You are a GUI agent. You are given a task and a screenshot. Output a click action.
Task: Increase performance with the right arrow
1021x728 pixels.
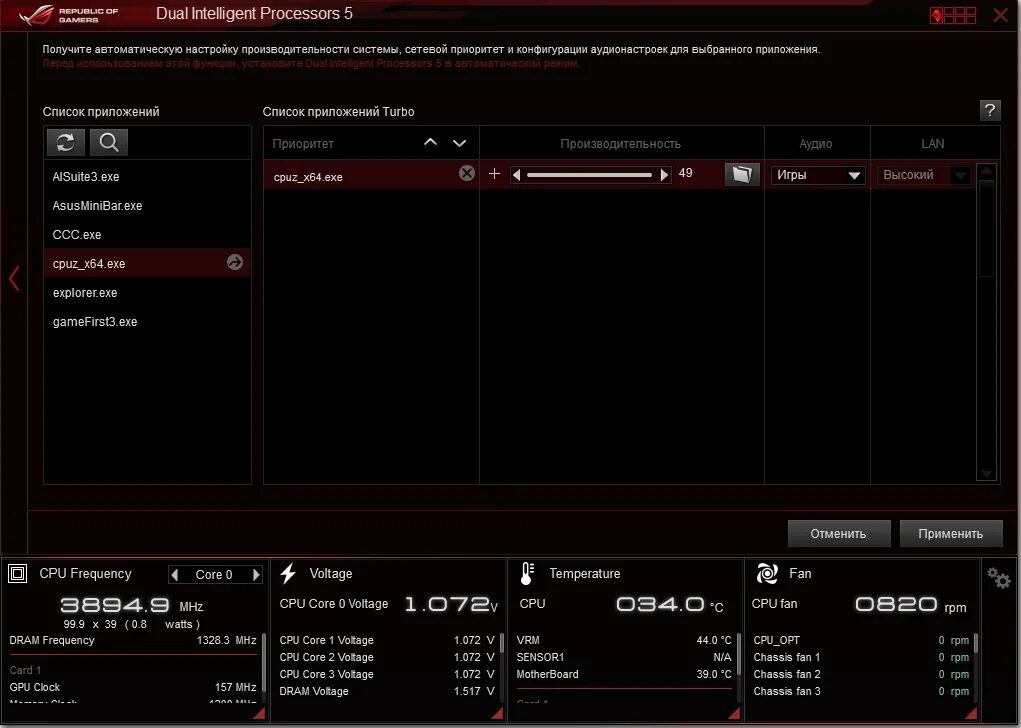[664, 175]
